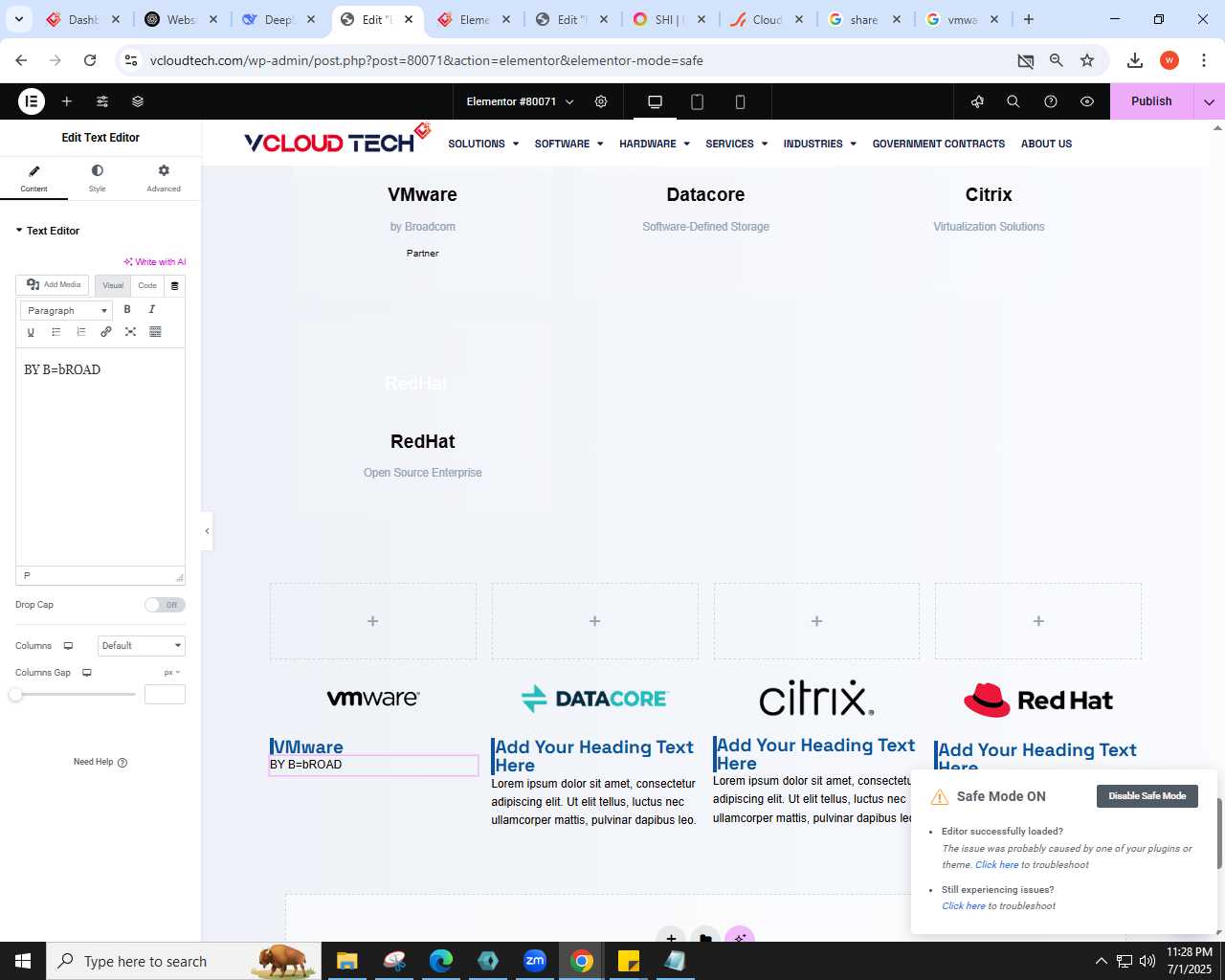
Task: Click Write with AI link
Action: coord(155,262)
